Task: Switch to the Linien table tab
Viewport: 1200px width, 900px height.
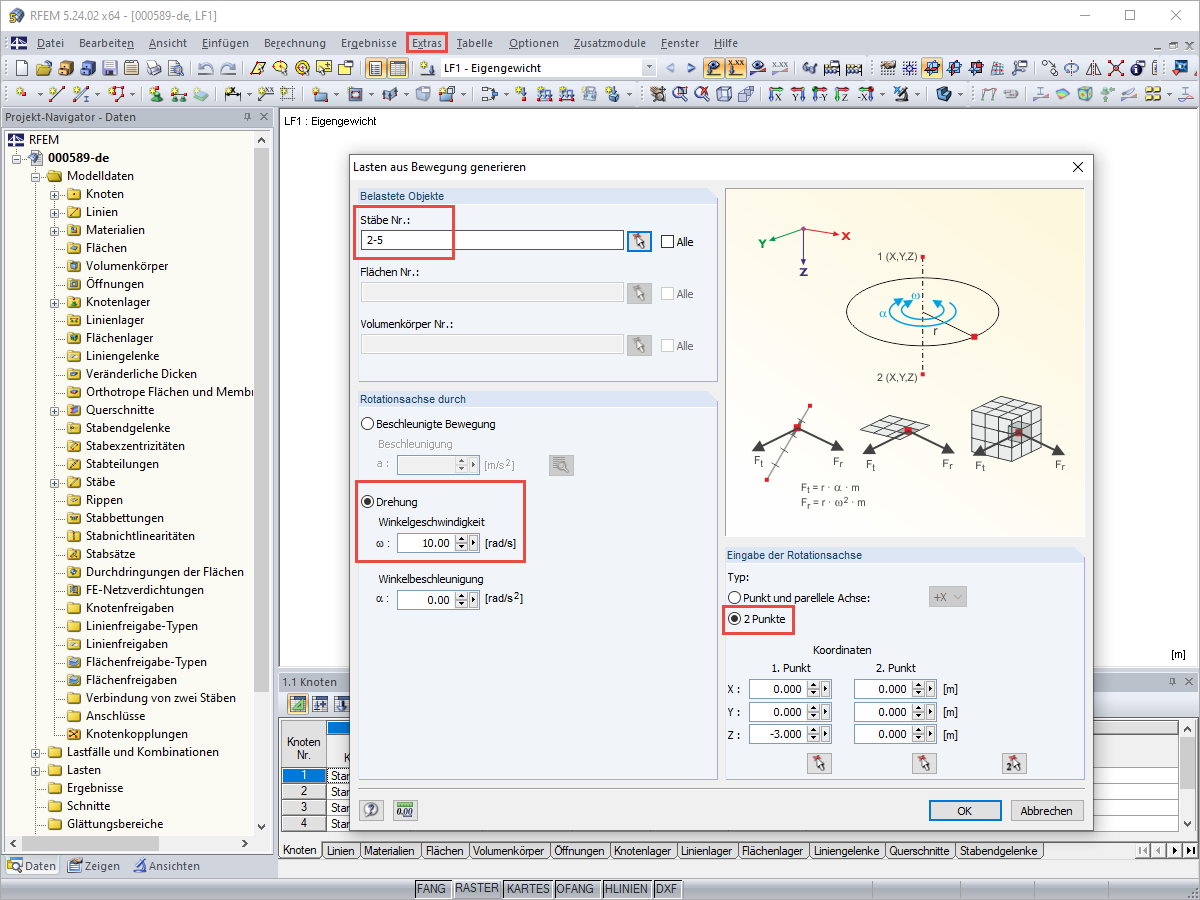Action: [340, 851]
